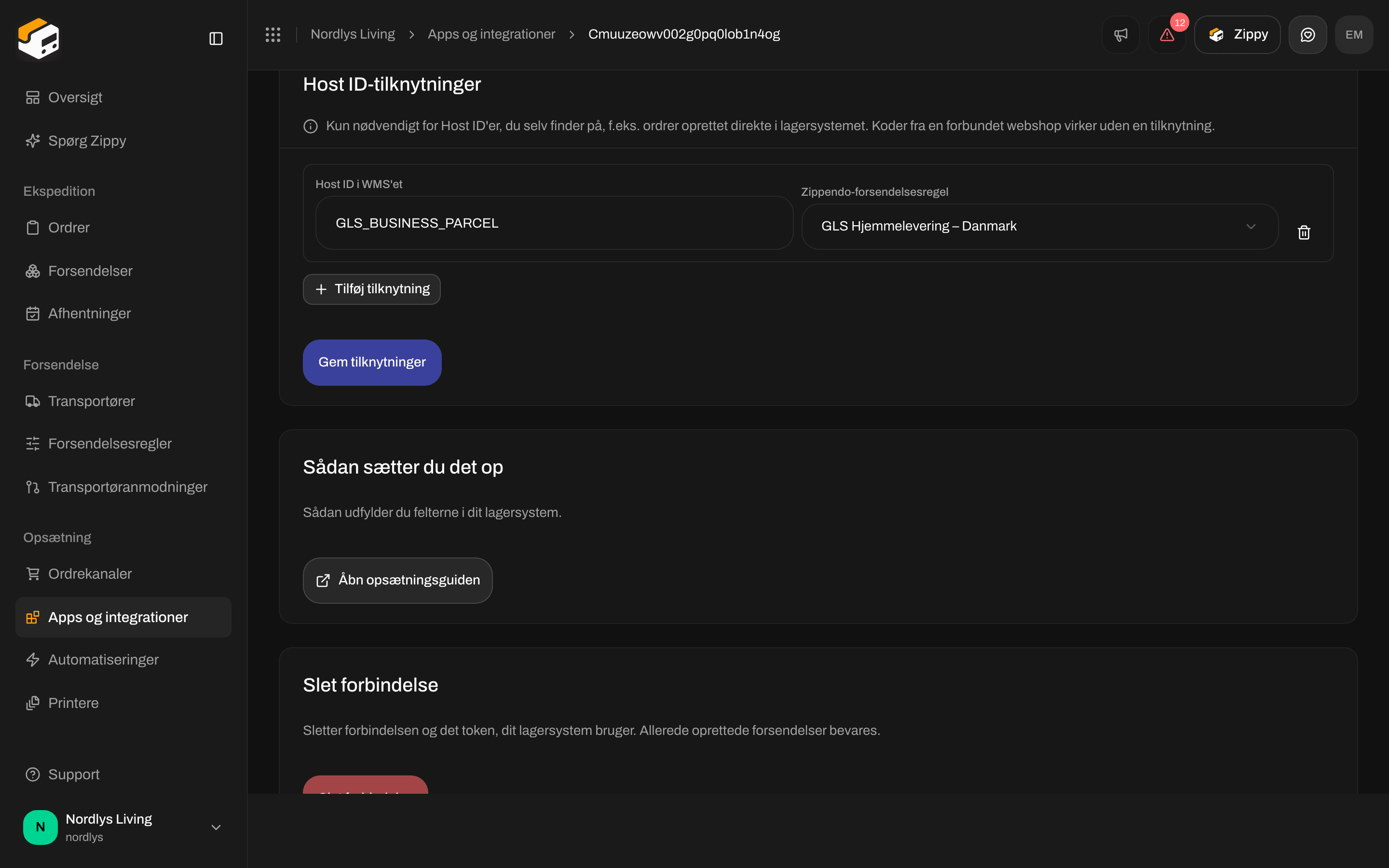Expand Nordlys Living workspace switcher
Viewport: 1389px width, 868px height.
(x=123, y=827)
